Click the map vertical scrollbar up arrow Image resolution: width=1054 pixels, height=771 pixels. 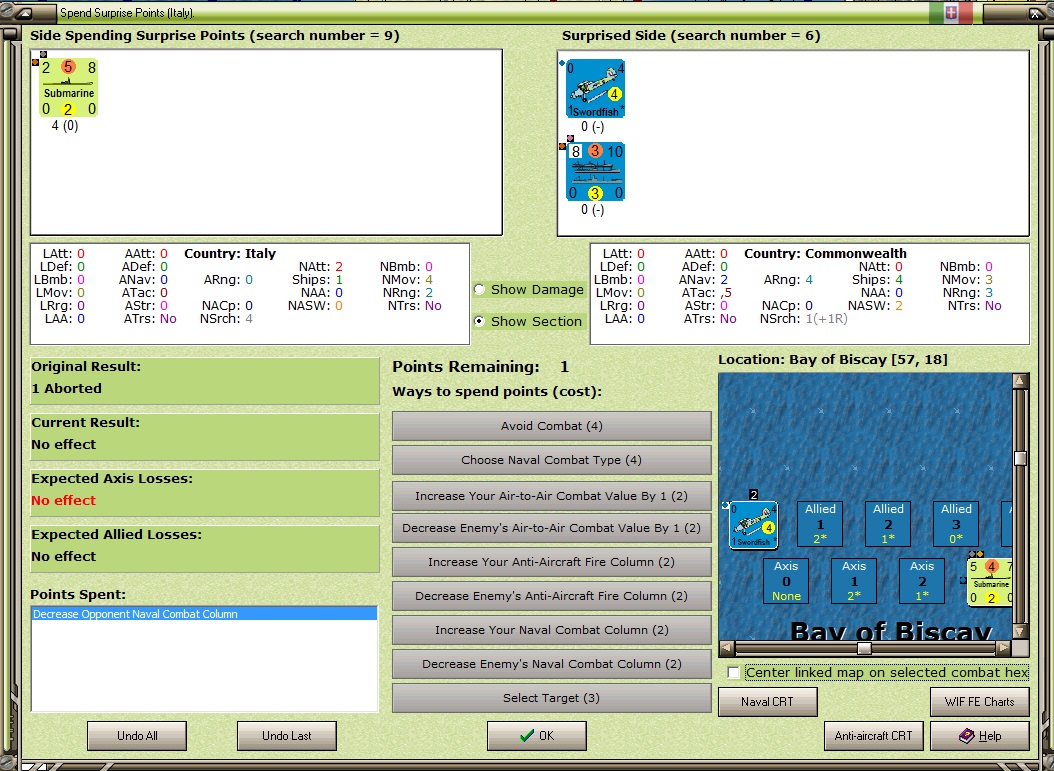1020,381
